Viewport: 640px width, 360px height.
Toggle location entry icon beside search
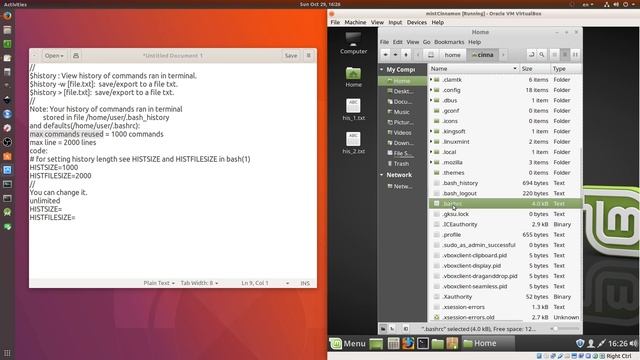coord(531,55)
